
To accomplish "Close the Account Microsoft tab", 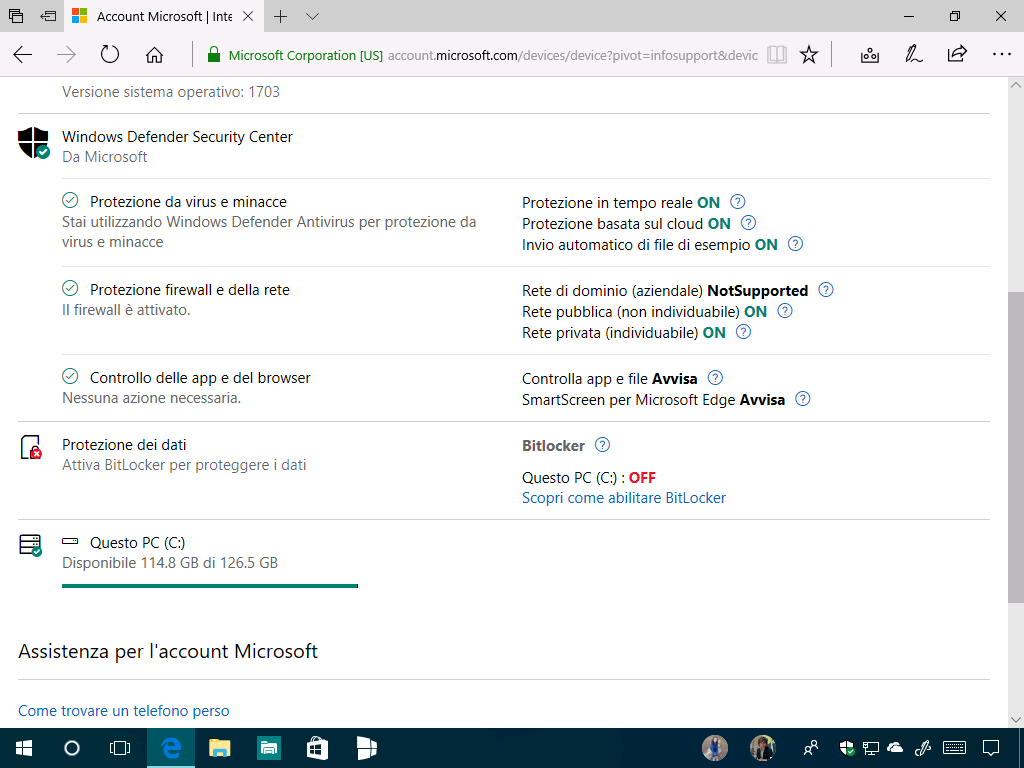I will [248, 16].
